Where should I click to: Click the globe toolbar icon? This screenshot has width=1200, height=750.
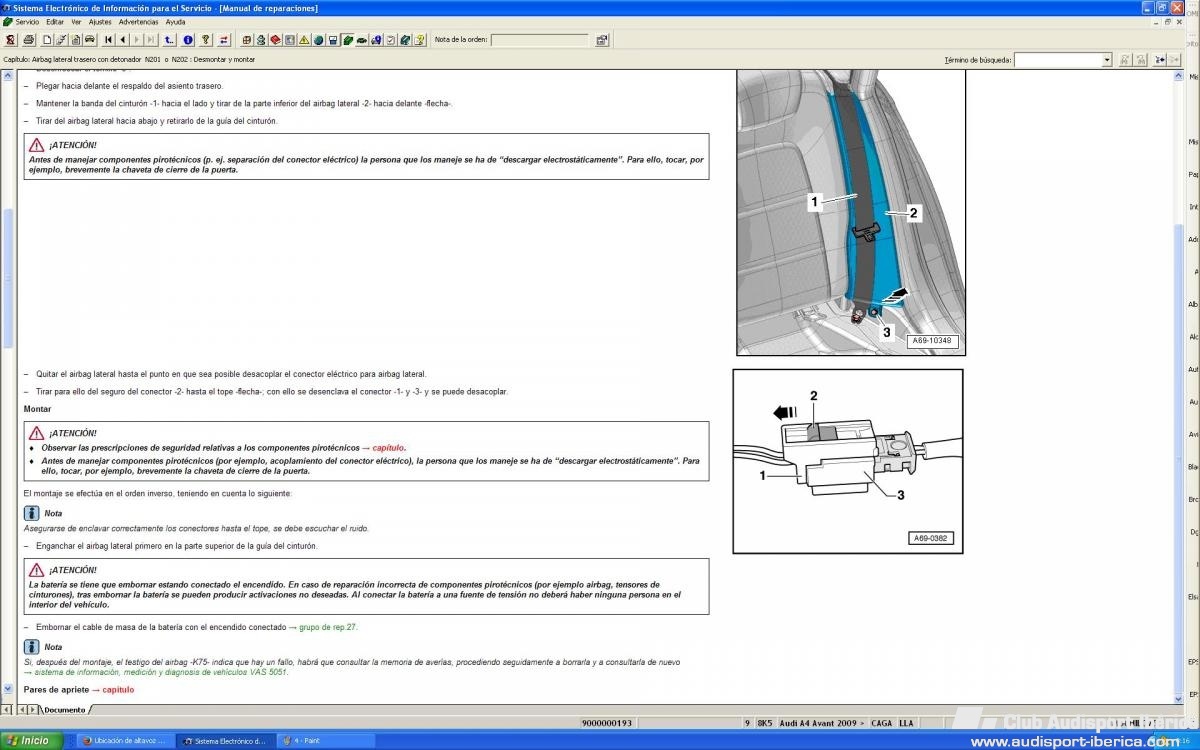coord(318,40)
